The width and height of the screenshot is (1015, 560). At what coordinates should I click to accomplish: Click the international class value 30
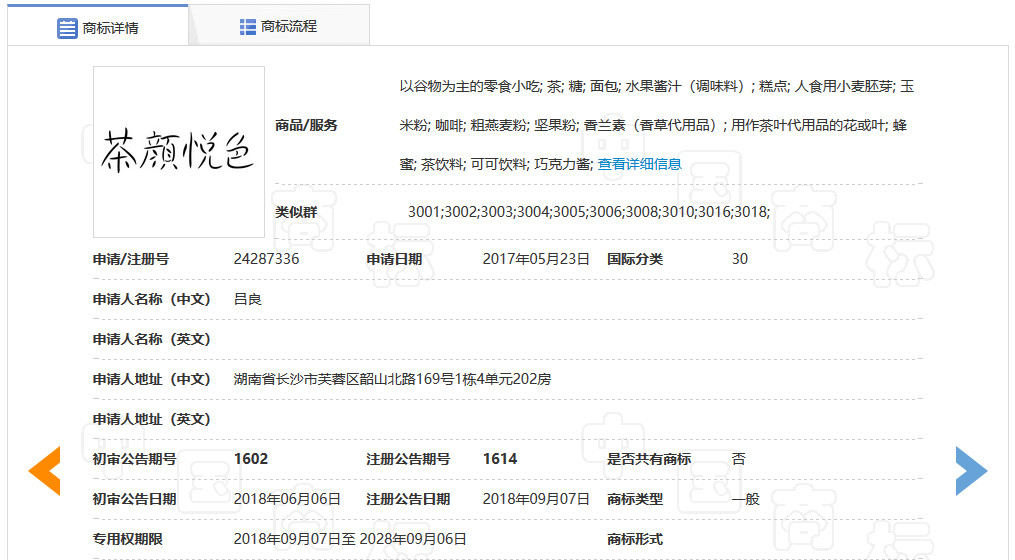pos(740,259)
